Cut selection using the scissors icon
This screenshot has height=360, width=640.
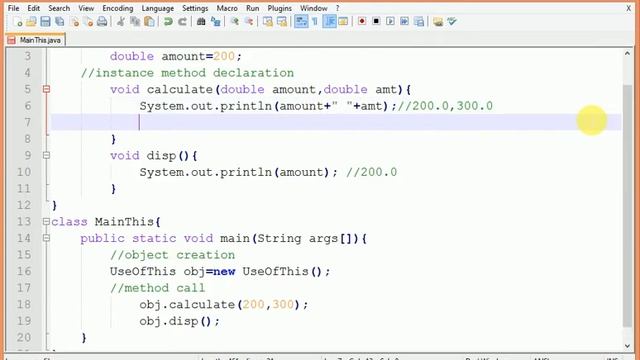pos(121,22)
